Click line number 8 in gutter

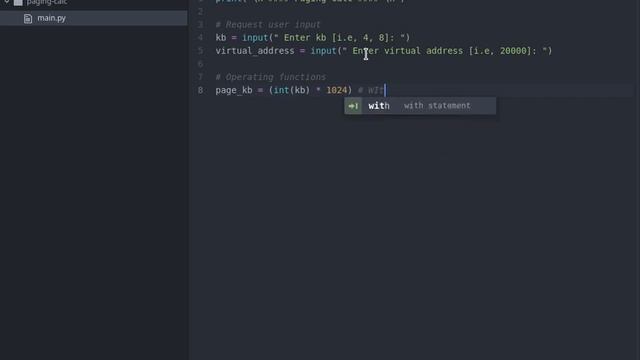[200, 90]
